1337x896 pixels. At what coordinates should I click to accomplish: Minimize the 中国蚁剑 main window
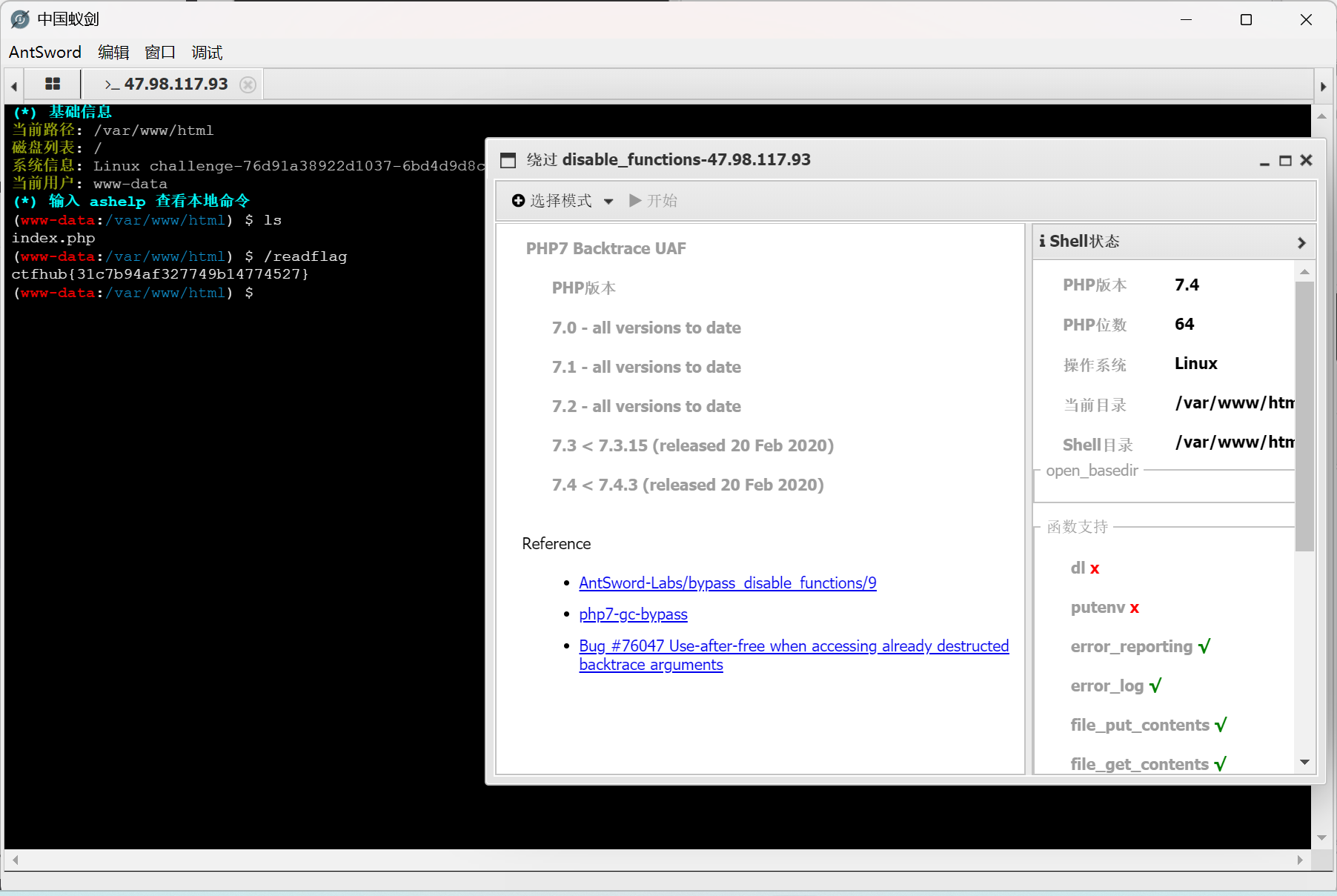[x=1186, y=19]
